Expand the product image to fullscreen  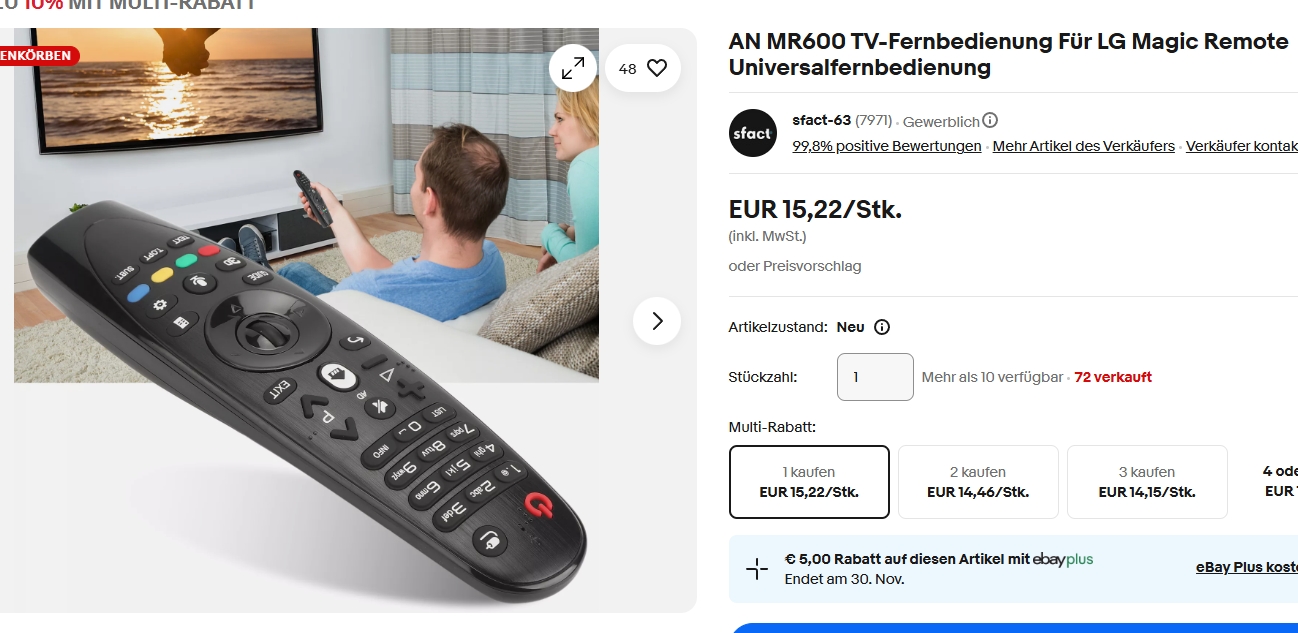[x=573, y=68]
